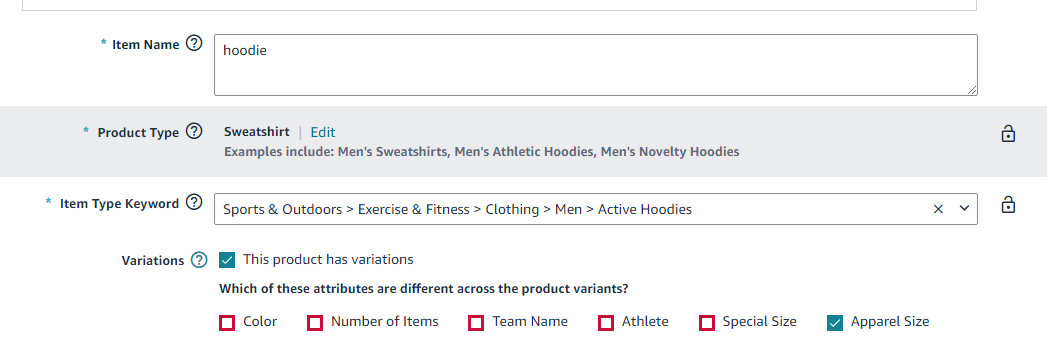Open the Product Type help icon
Screen dimensions: 1047x362
[x=194, y=131]
